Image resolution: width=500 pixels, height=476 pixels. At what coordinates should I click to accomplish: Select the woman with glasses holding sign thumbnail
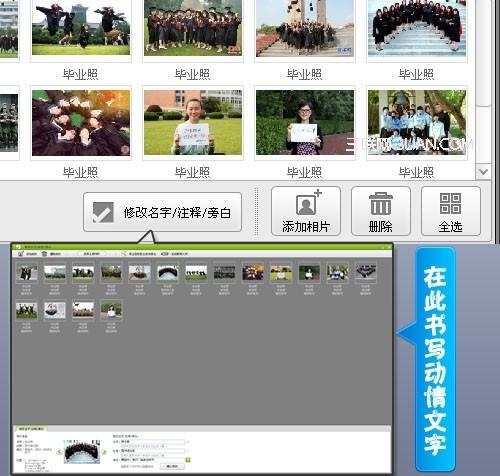pyautogui.click(x=305, y=123)
